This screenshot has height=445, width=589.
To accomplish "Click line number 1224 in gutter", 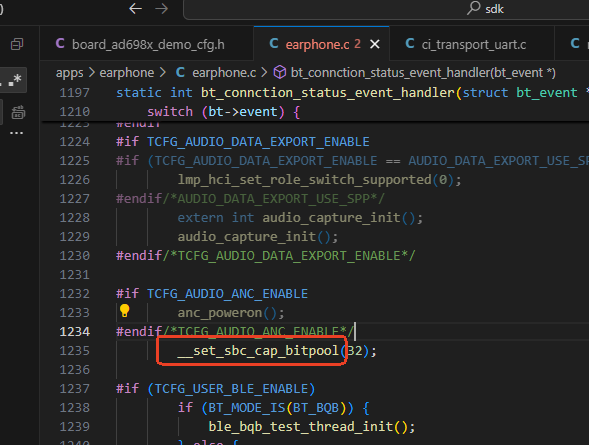I will (74, 142).
